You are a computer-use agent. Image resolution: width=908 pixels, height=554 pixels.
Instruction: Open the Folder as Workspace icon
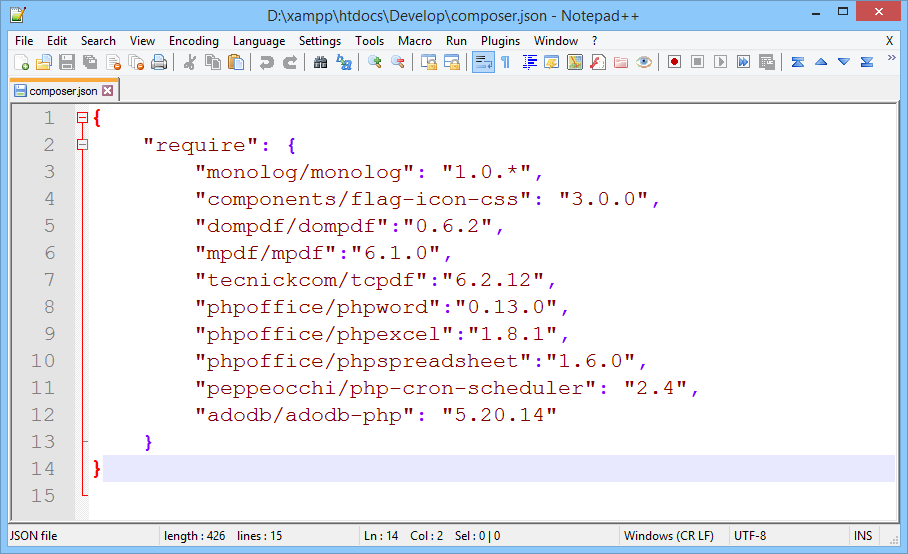point(621,62)
